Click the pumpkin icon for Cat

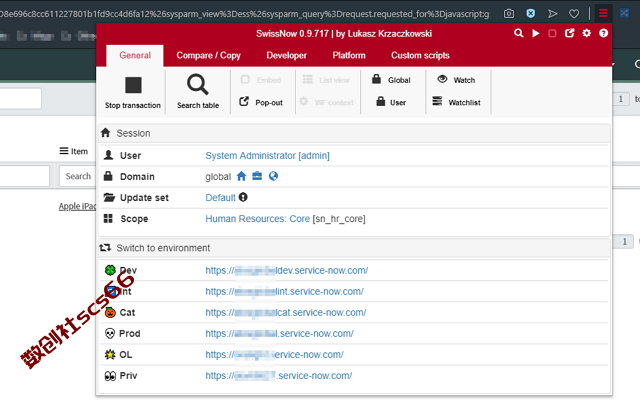(x=110, y=313)
